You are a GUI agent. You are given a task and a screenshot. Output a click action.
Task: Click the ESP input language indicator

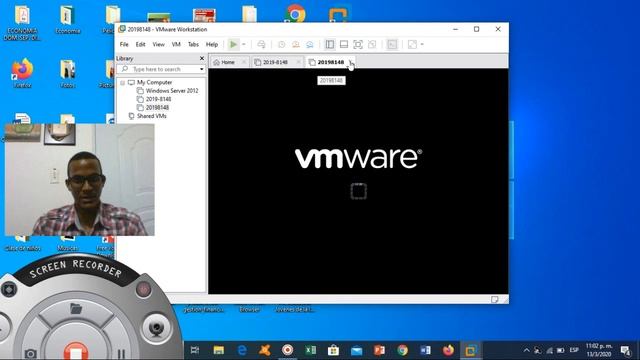coord(574,350)
